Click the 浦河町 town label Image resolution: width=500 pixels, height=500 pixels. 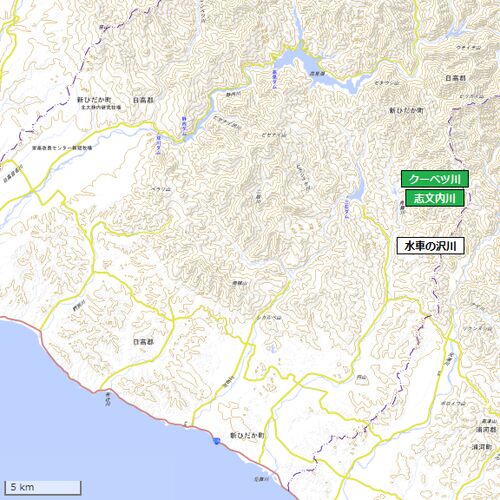click(482, 447)
